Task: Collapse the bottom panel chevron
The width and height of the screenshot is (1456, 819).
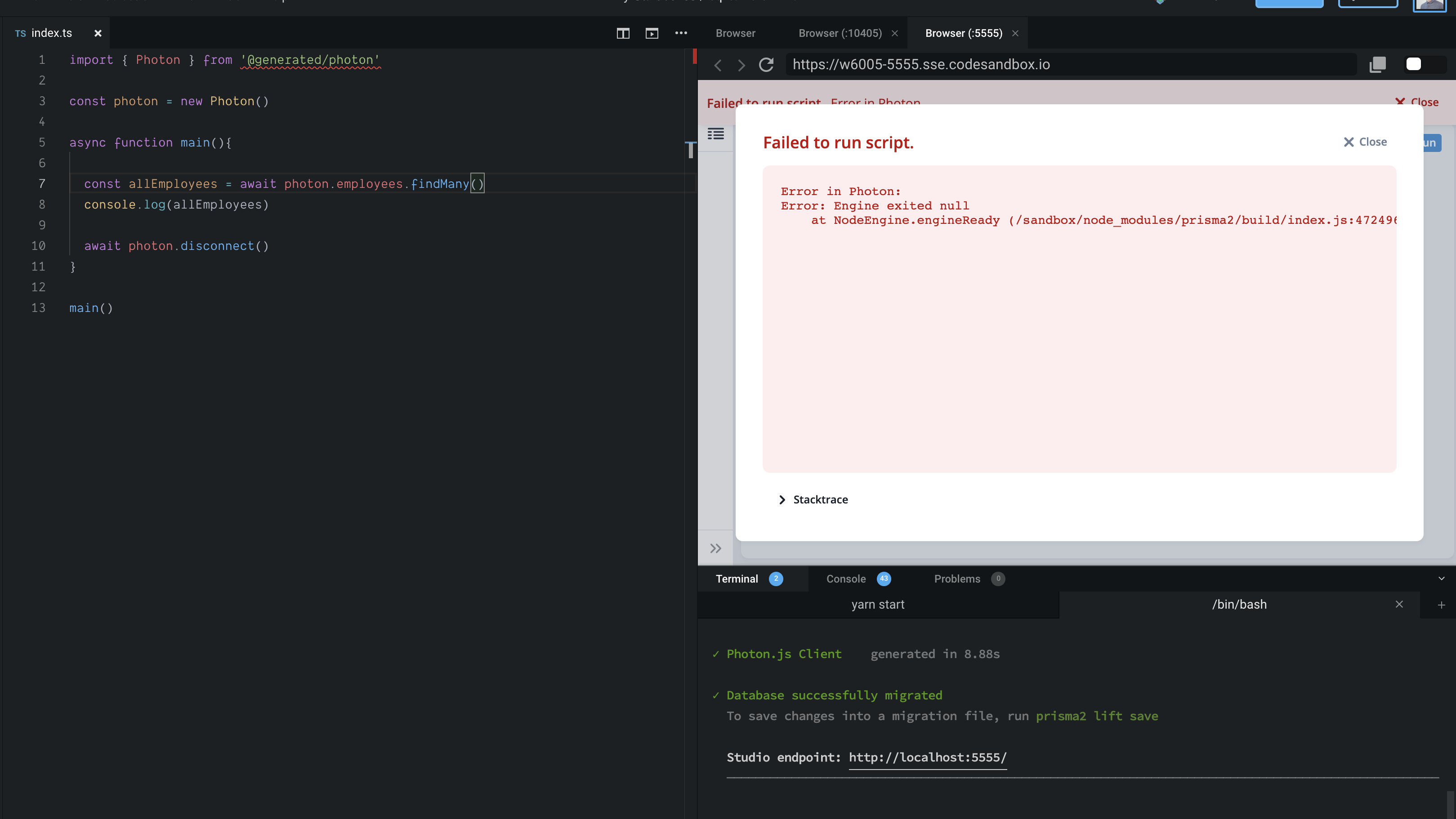Action: [x=1441, y=578]
